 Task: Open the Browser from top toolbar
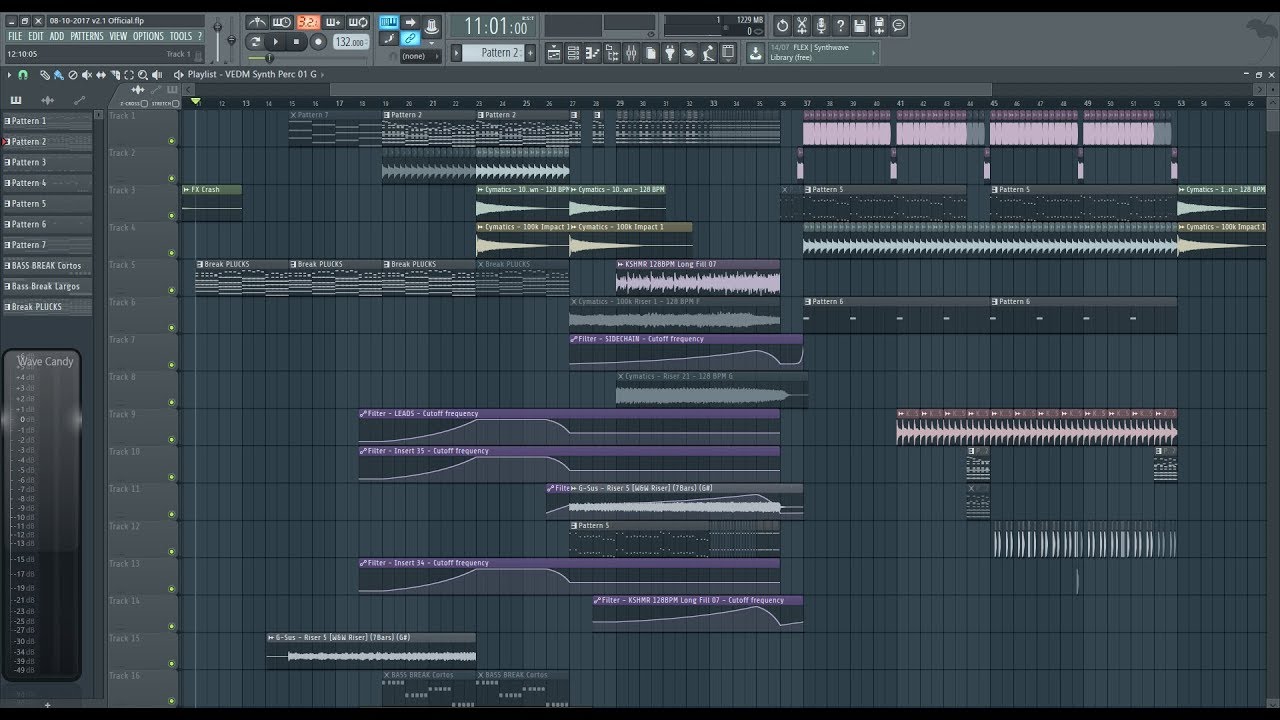[612, 53]
